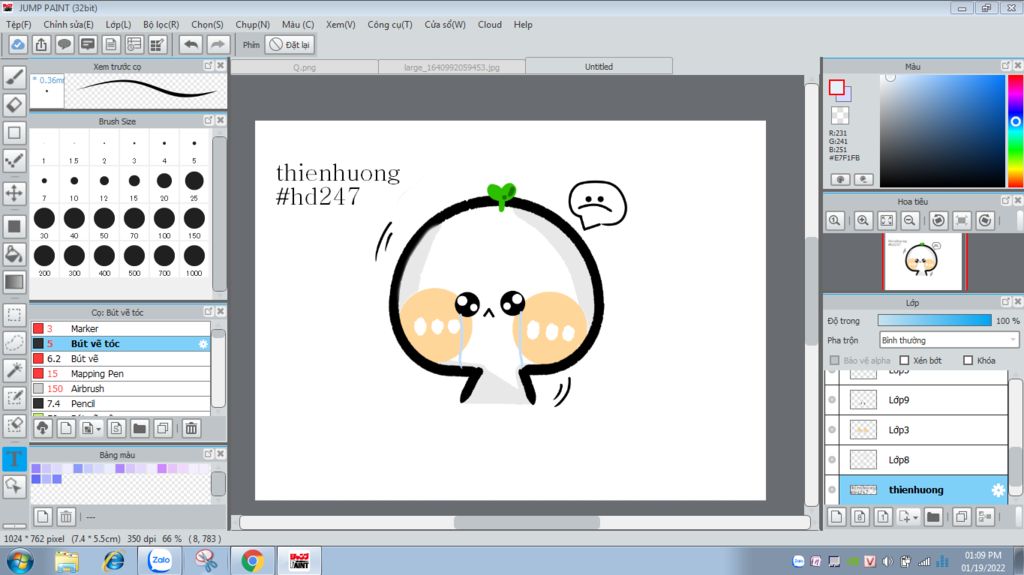Switch to the Q.png tab
This screenshot has height=575, width=1024.
(304, 67)
